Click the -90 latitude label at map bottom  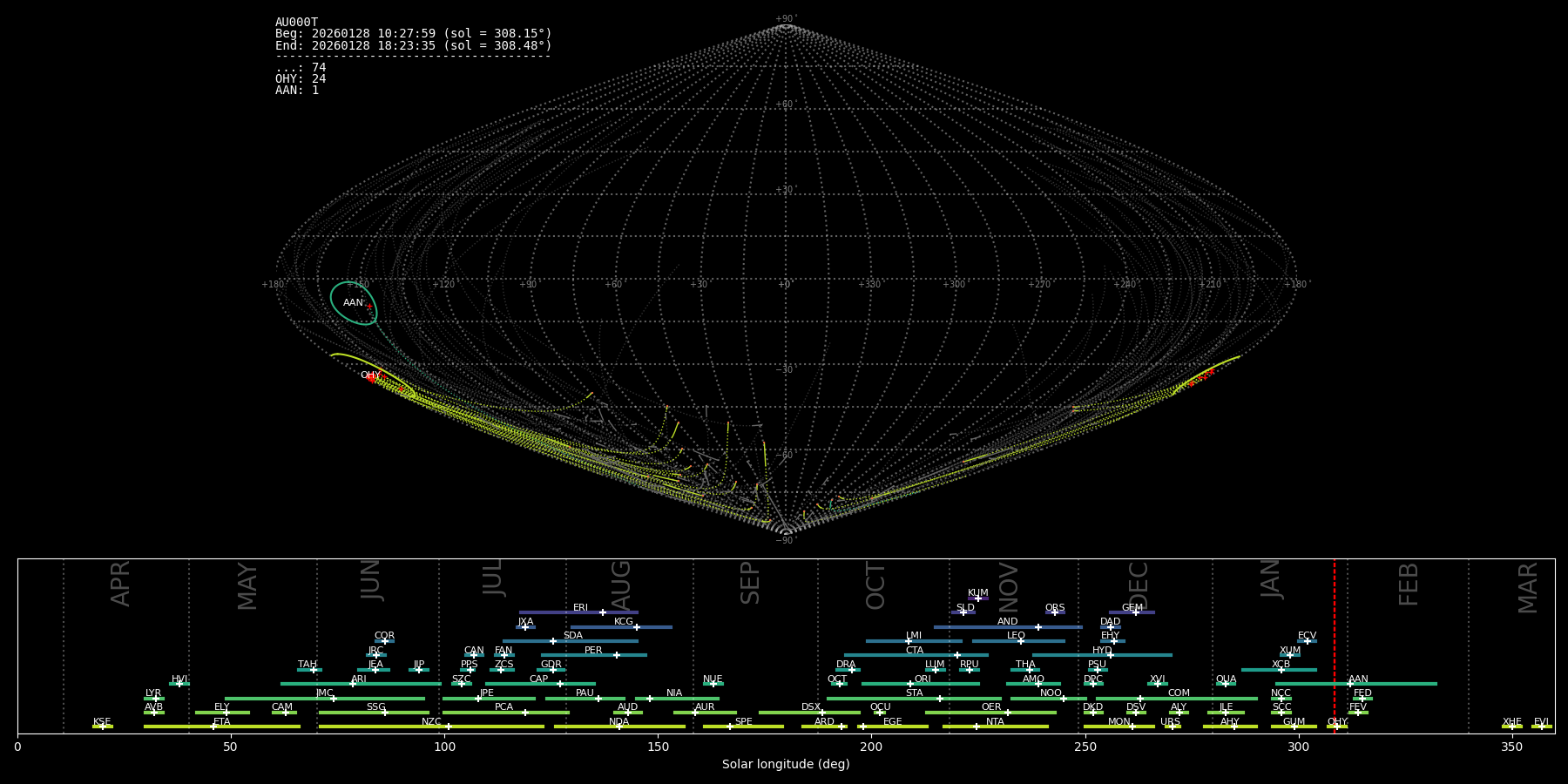pyautogui.click(x=786, y=541)
